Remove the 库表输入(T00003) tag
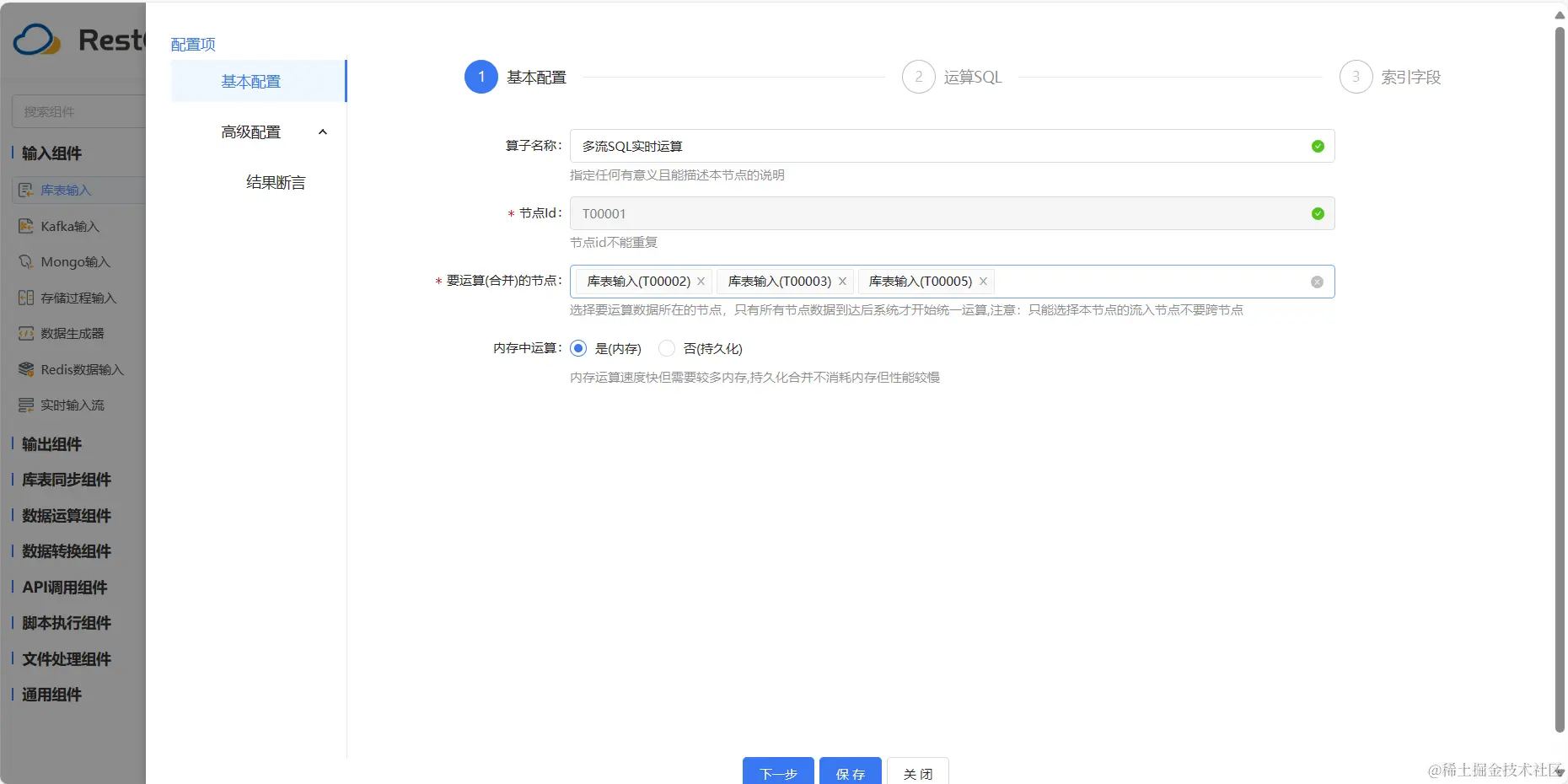 coord(842,282)
